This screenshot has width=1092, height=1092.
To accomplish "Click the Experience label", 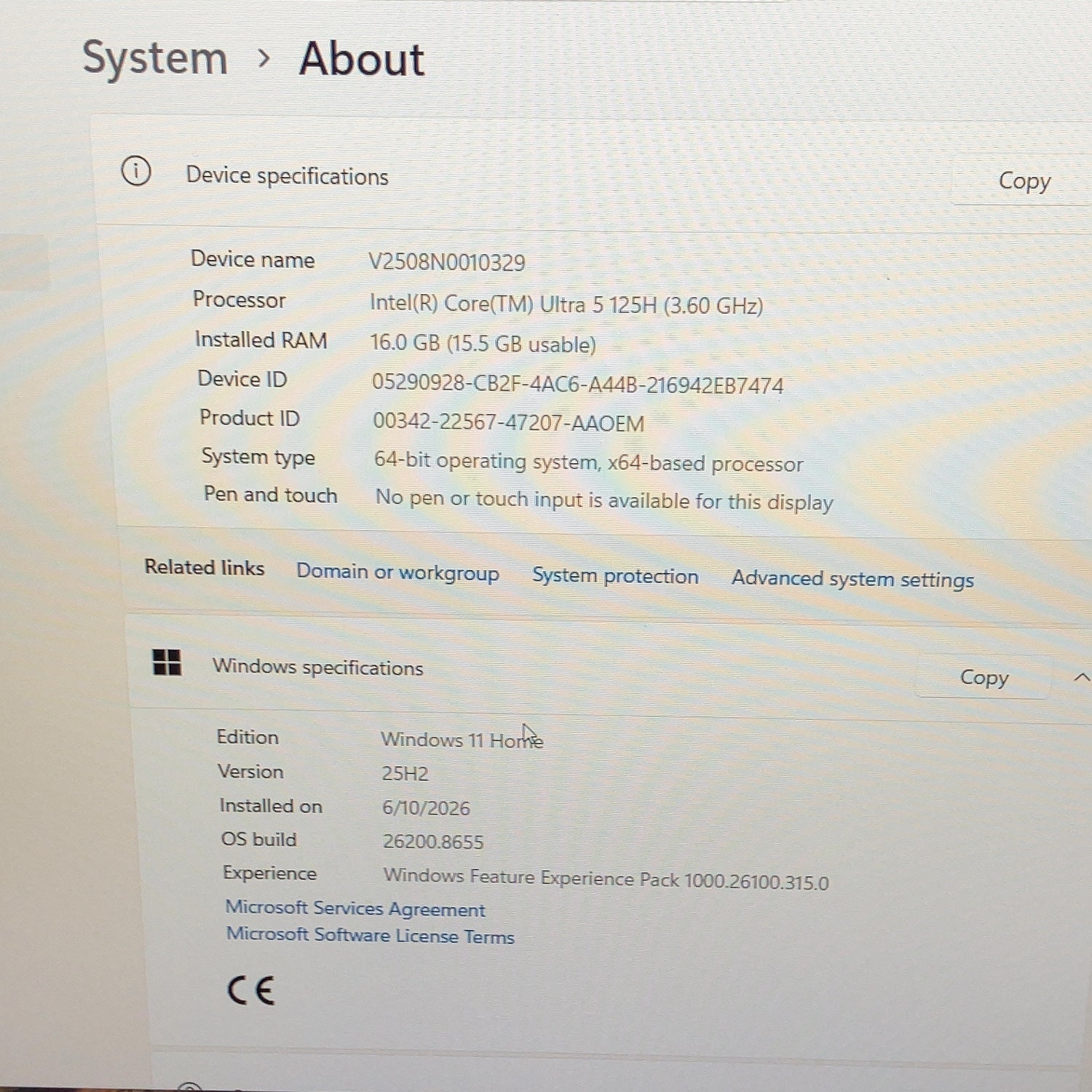I will pyautogui.click(x=270, y=874).
